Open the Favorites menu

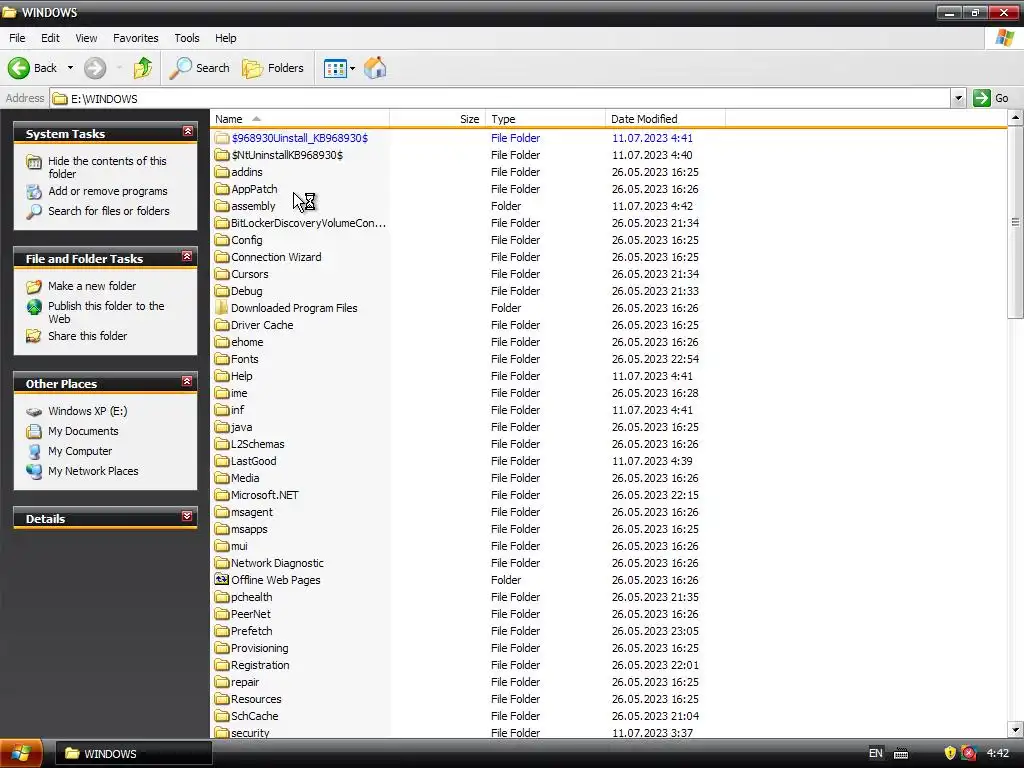click(136, 38)
